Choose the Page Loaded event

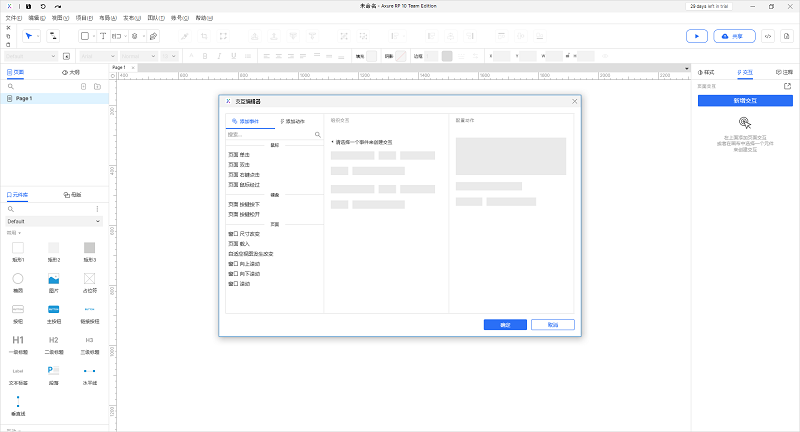click(239, 244)
